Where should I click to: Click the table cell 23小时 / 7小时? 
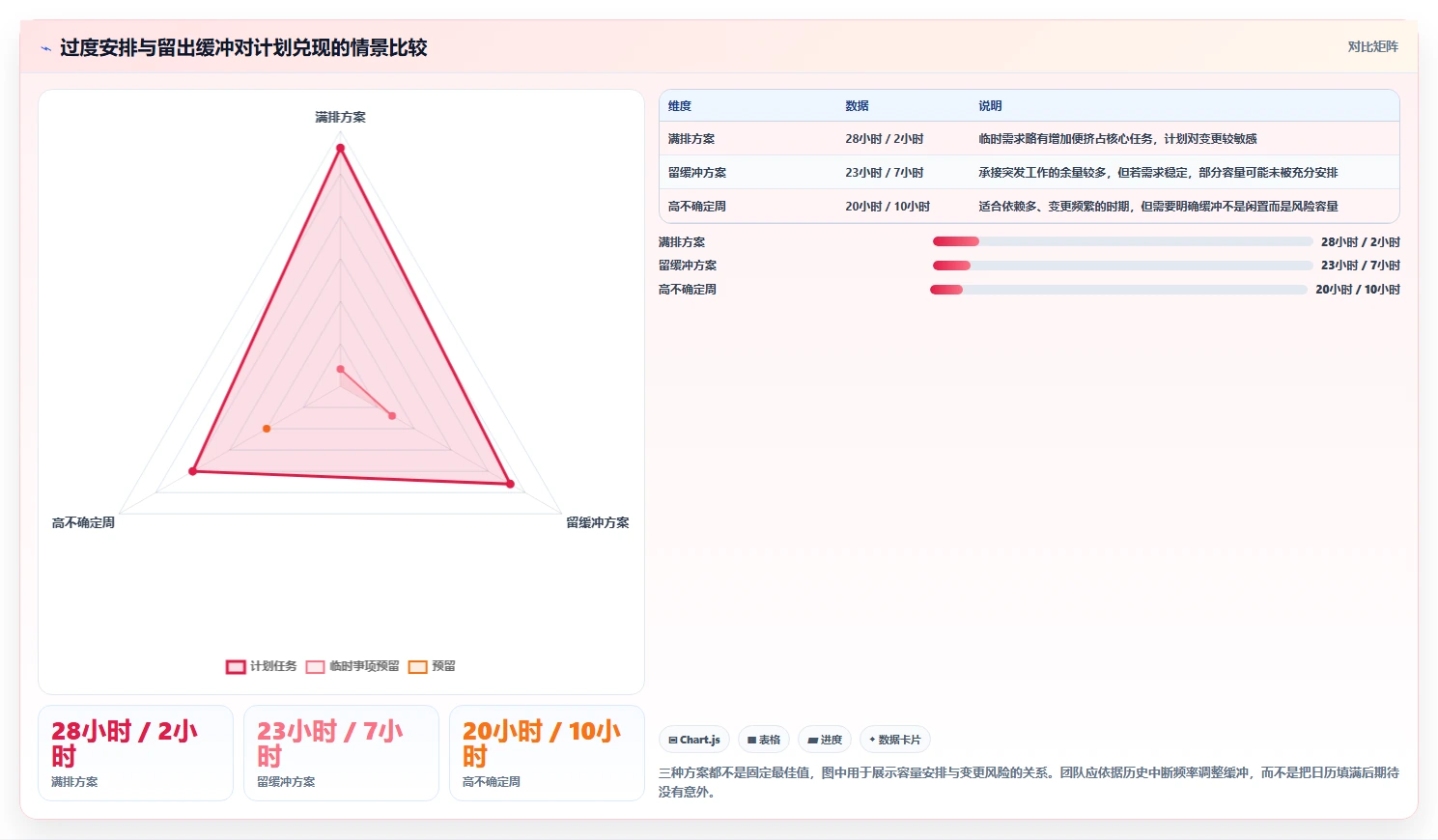[885, 173]
